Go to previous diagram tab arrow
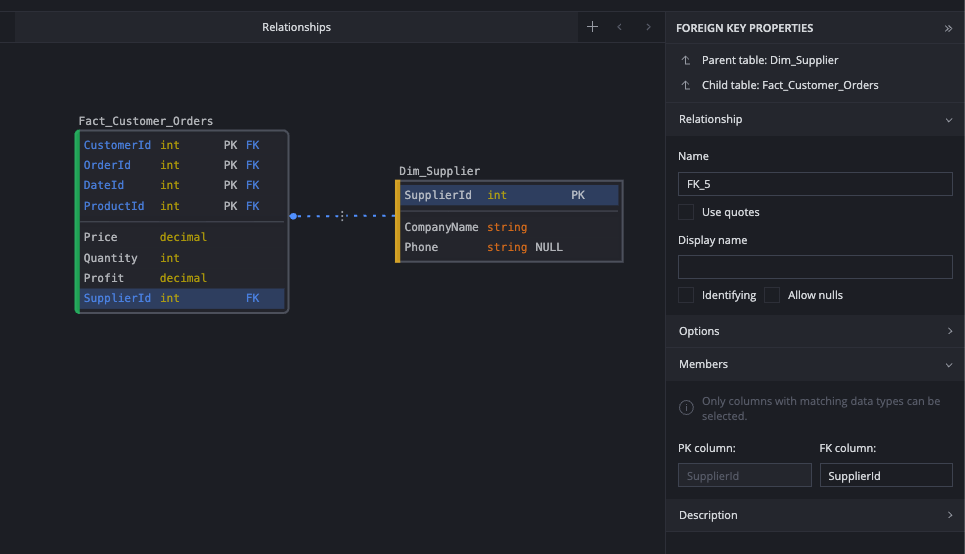This screenshot has width=965, height=554. coord(619,27)
